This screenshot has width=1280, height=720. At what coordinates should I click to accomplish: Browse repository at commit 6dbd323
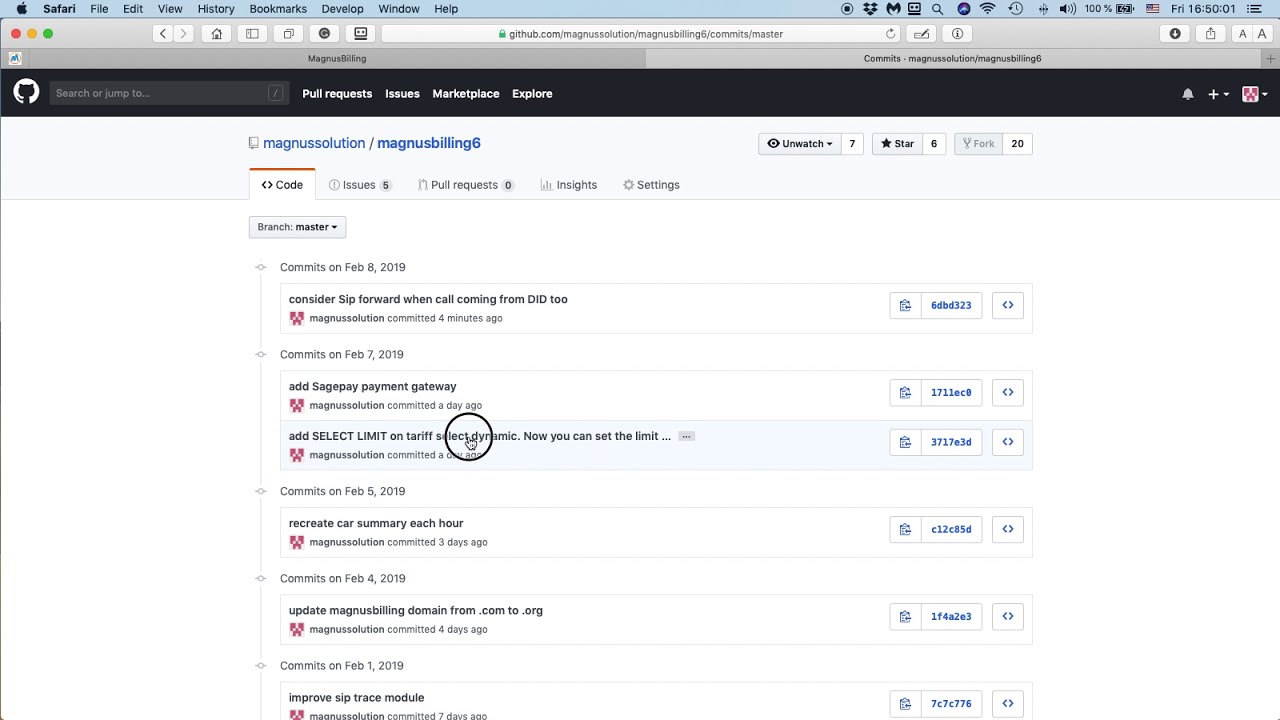1008,305
